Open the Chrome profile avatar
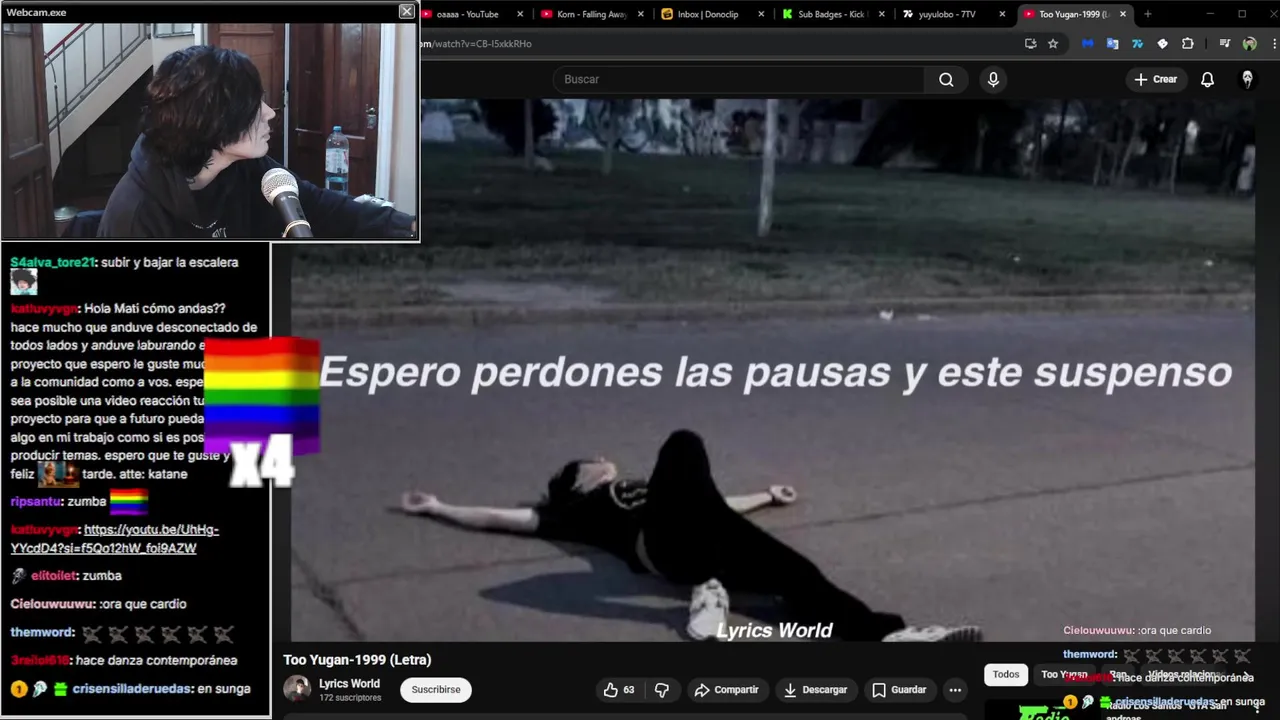This screenshot has height=720, width=1280. point(1249,44)
